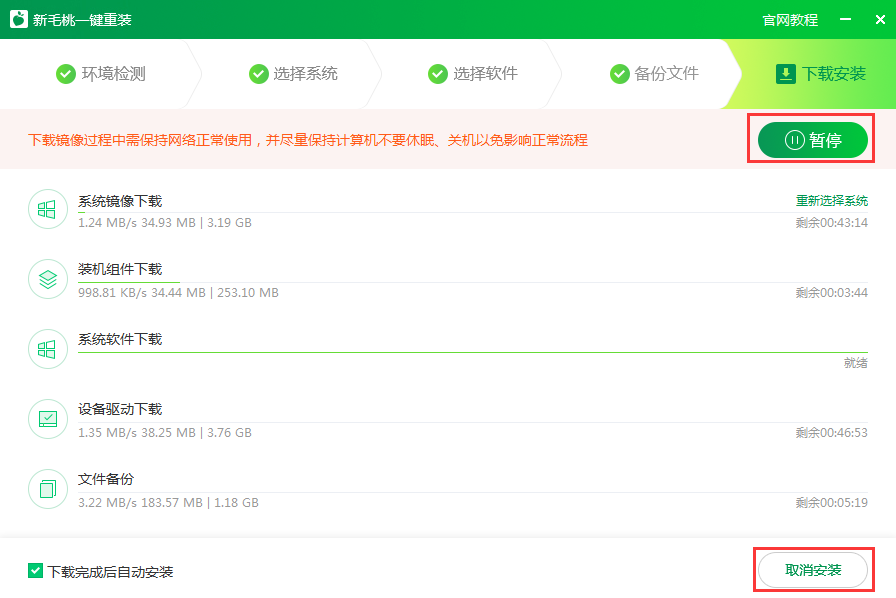Click the 选择软件 green checkmark icon
The image size is (896, 598).
438,74
